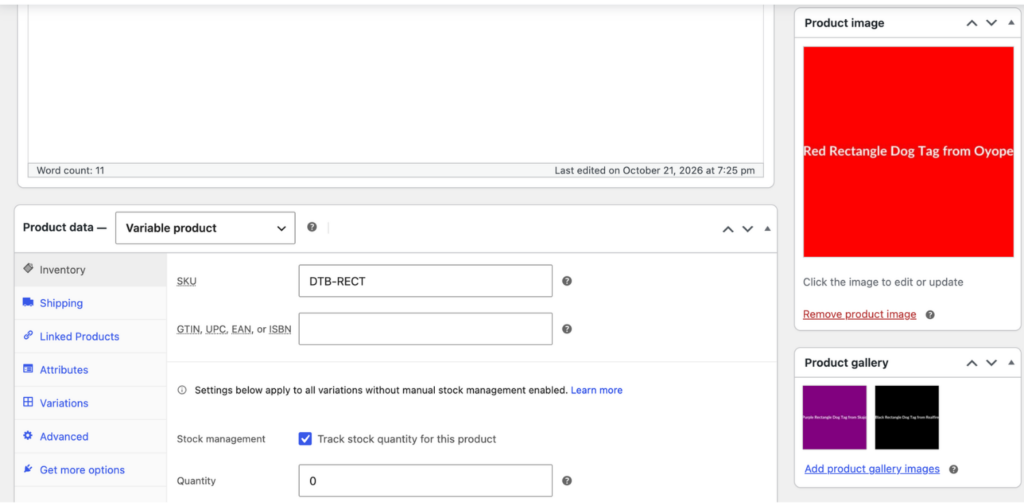Viewport: 1024px width, 504px height.
Task: Click help icon beside SKU field
Action: point(567,281)
